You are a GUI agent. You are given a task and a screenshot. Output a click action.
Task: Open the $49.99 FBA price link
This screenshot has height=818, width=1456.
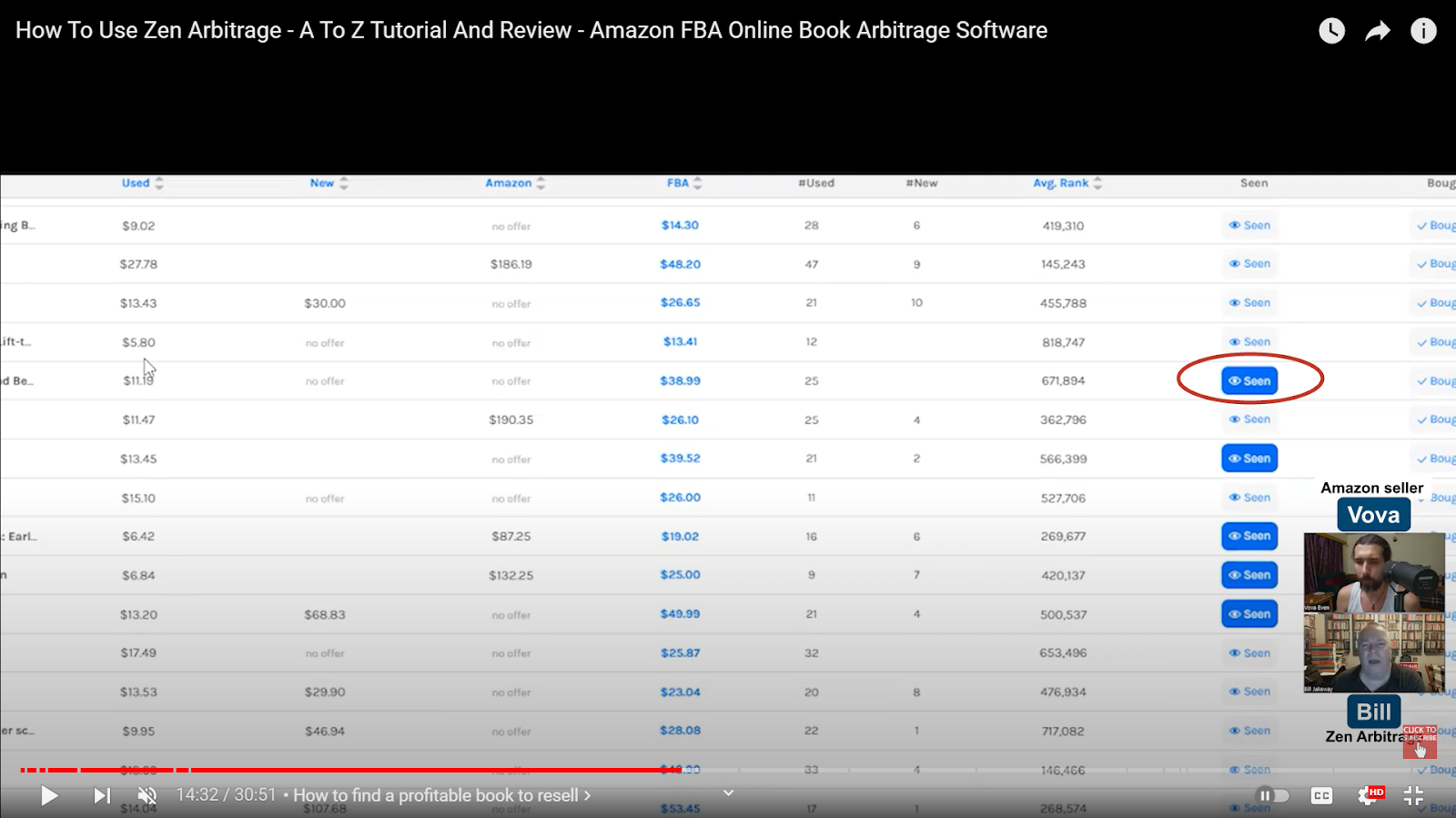point(680,614)
